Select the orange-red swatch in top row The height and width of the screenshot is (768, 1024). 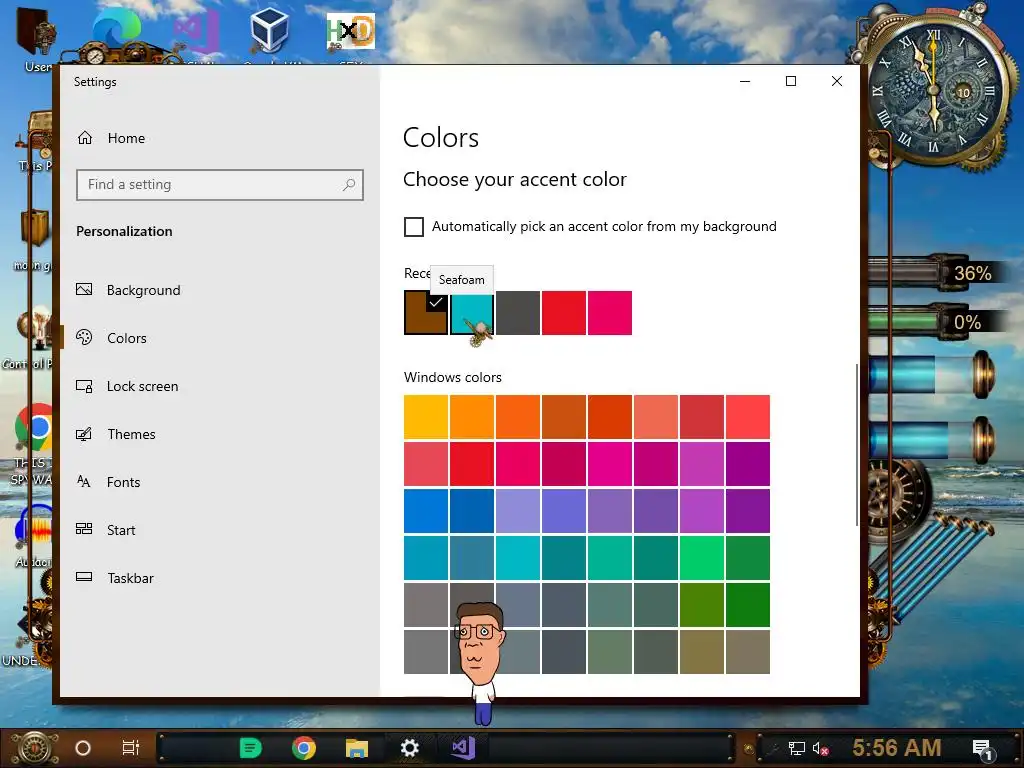coord(610,417)
